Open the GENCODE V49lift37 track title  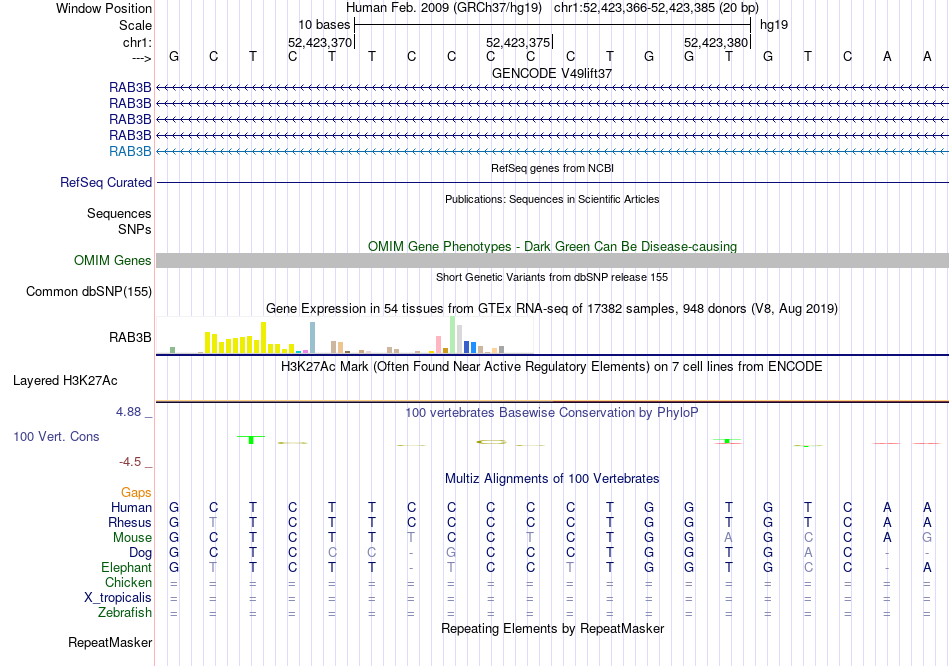(x=552, y=73)
